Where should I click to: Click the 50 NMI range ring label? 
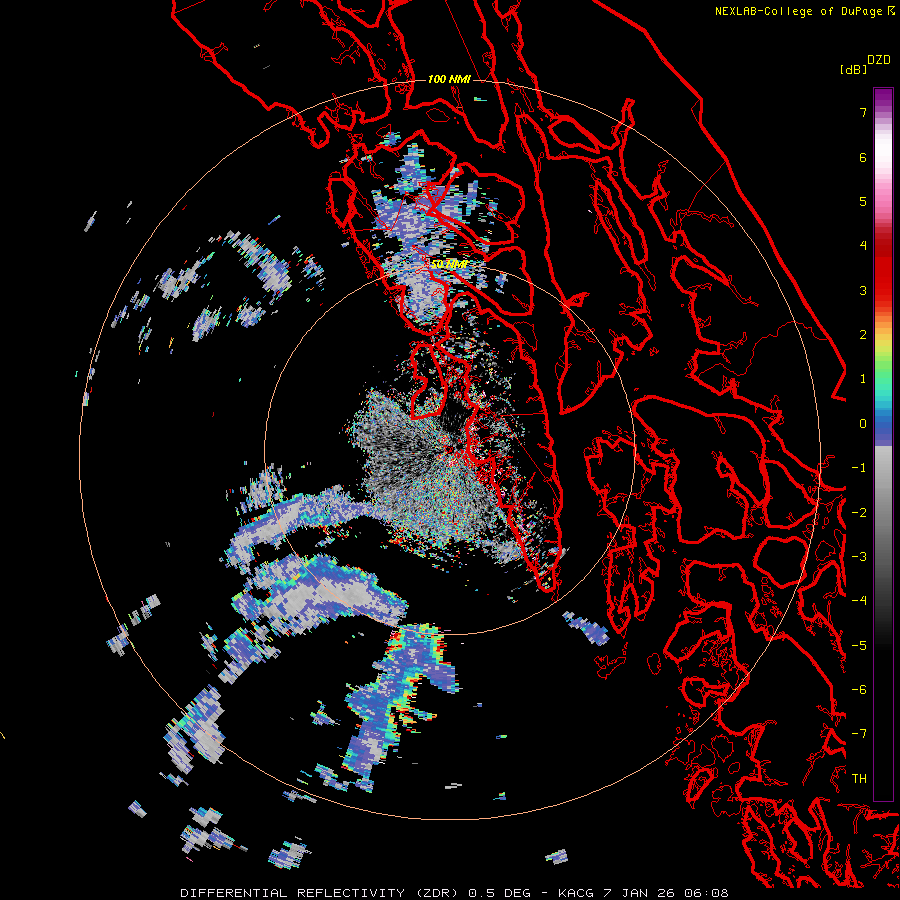click(x=449, y=264)
